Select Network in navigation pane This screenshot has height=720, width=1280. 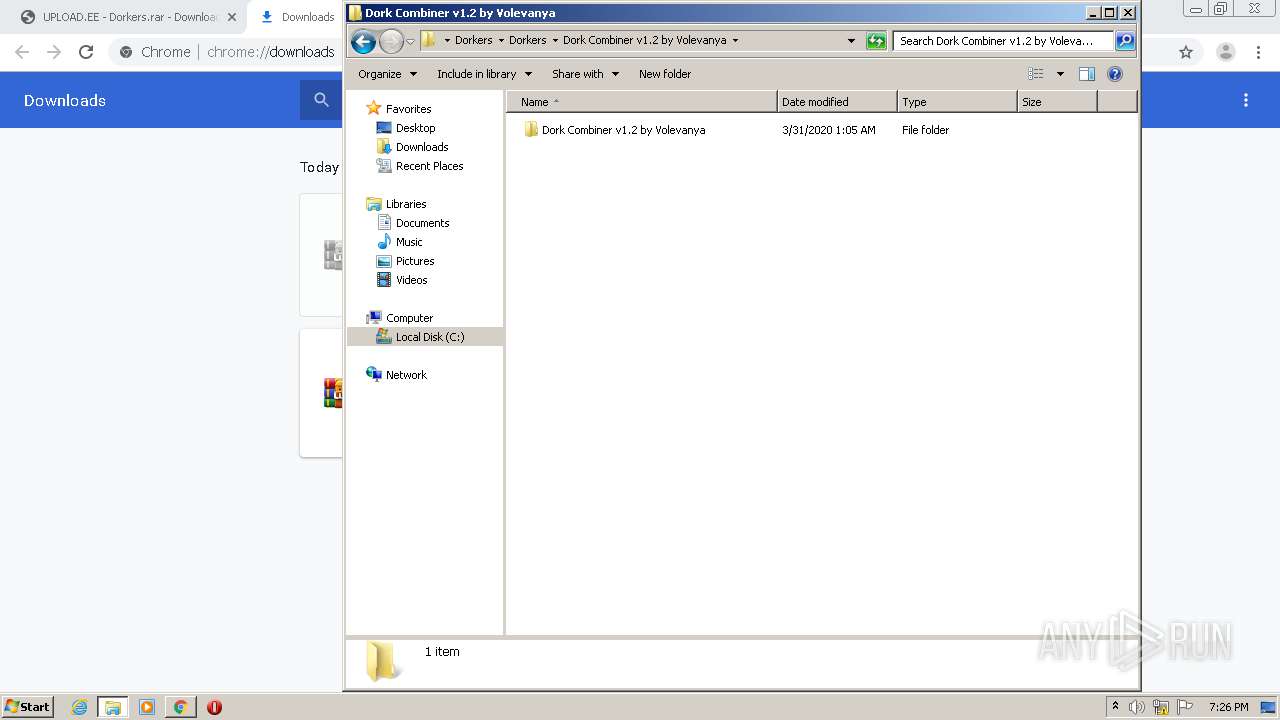[396, 375]
